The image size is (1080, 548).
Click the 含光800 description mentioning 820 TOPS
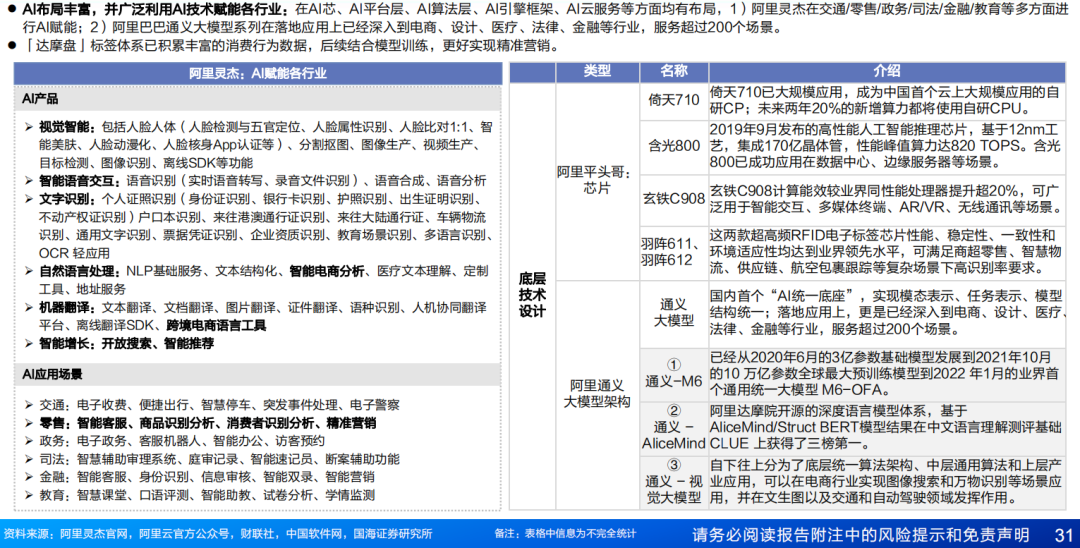(x=886, y=146)
